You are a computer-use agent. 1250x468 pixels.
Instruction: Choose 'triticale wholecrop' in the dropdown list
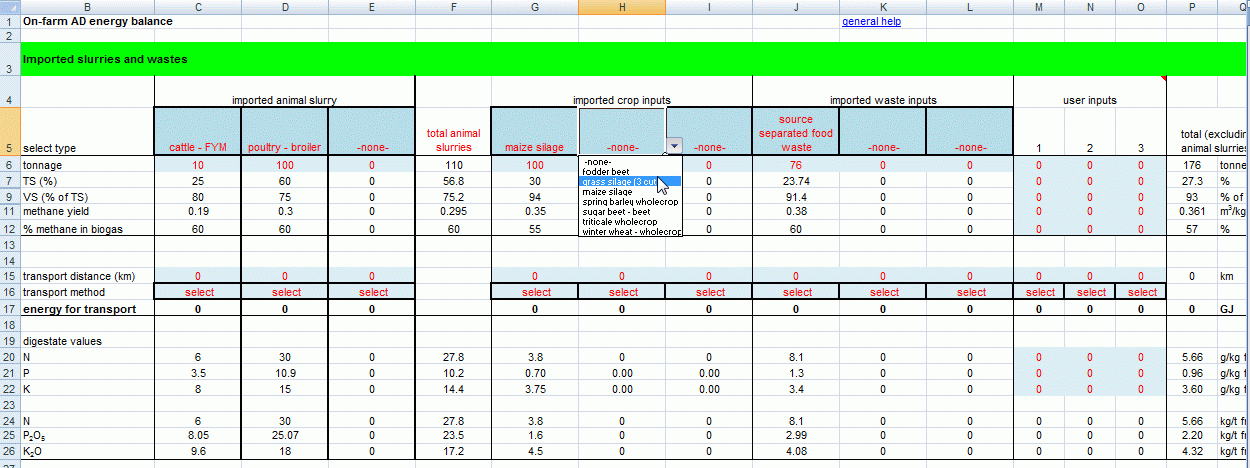click(x=622, y=222)
